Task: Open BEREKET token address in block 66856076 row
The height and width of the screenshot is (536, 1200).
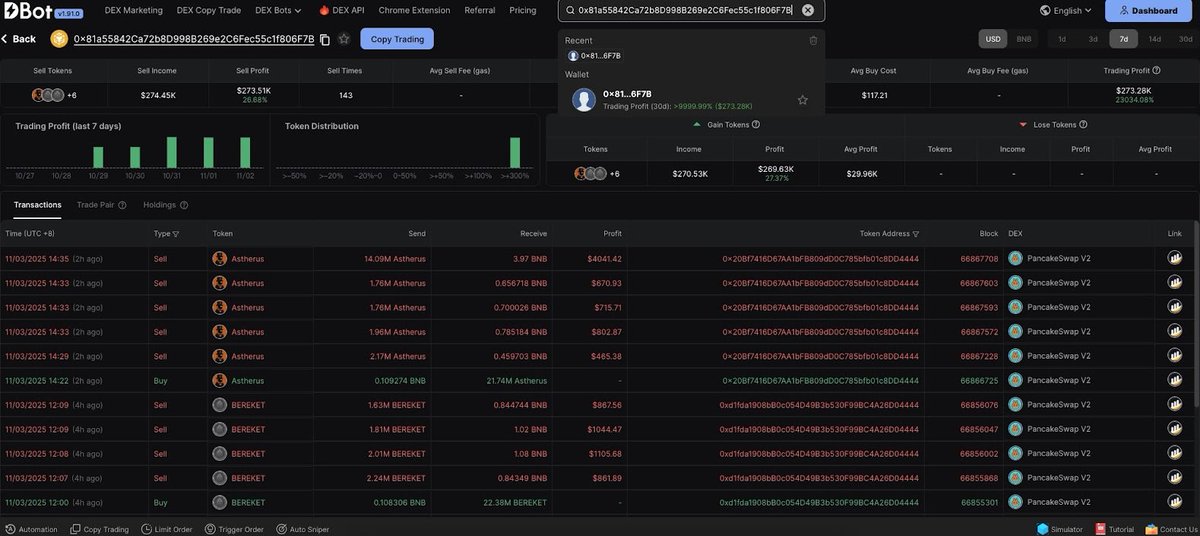Action: click(x=819, y=405)
